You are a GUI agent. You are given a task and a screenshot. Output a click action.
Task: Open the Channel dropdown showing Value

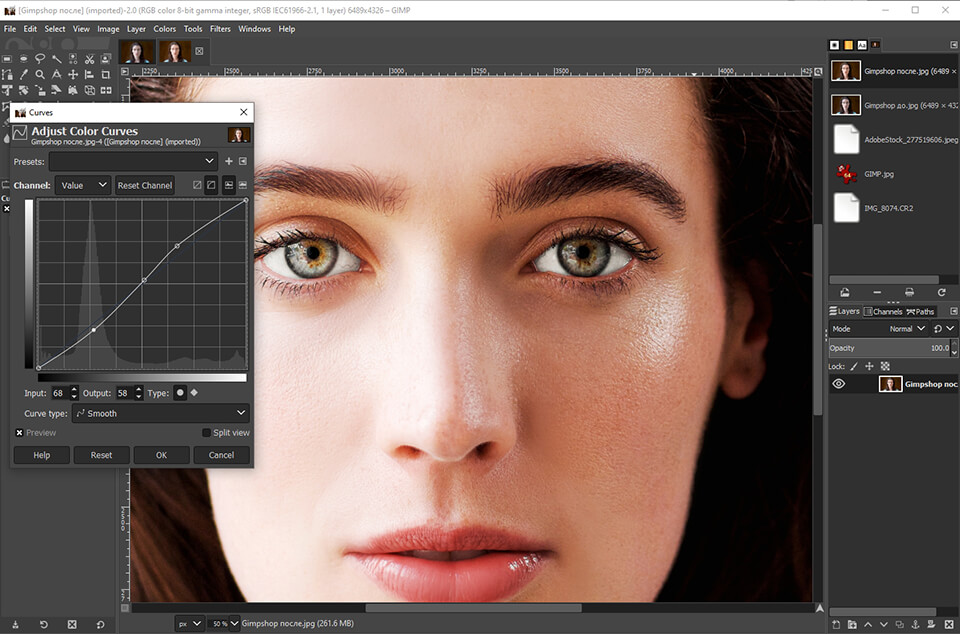pos(83,184)
